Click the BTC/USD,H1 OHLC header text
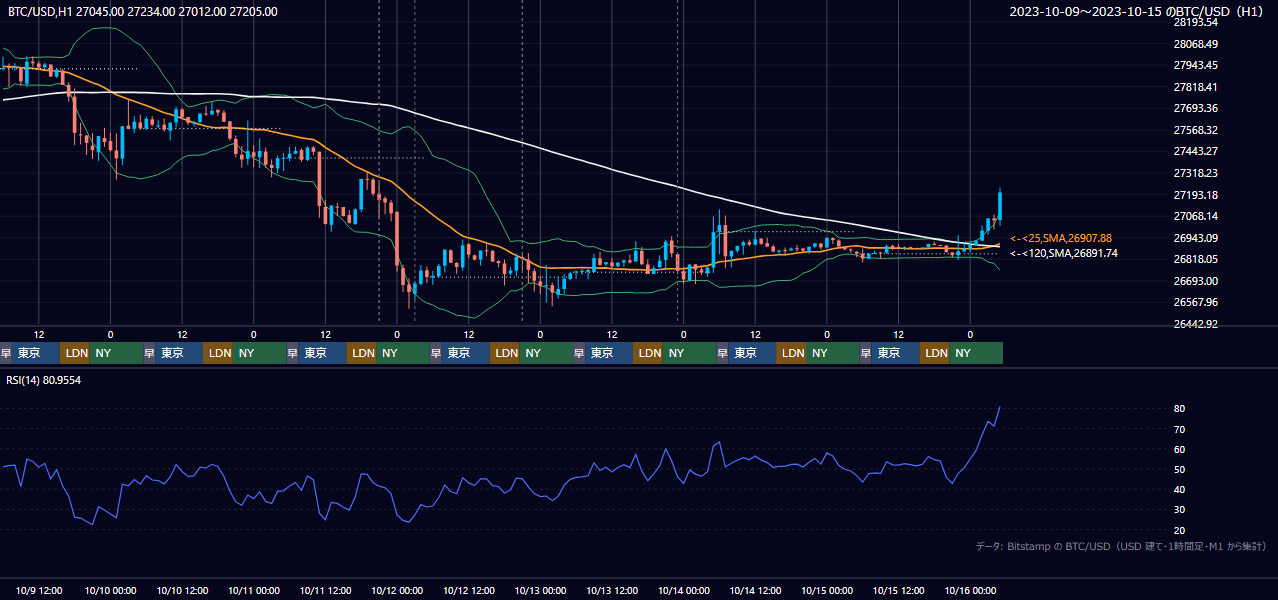The image size is (1278, 600). click(143, 11)
